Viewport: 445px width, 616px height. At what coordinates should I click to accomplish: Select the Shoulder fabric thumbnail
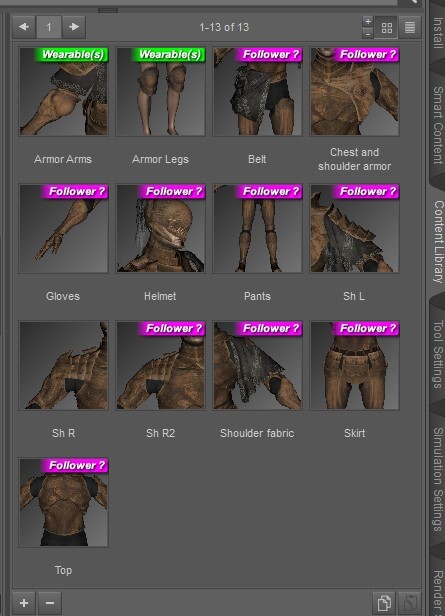click(x=257, y=365)
